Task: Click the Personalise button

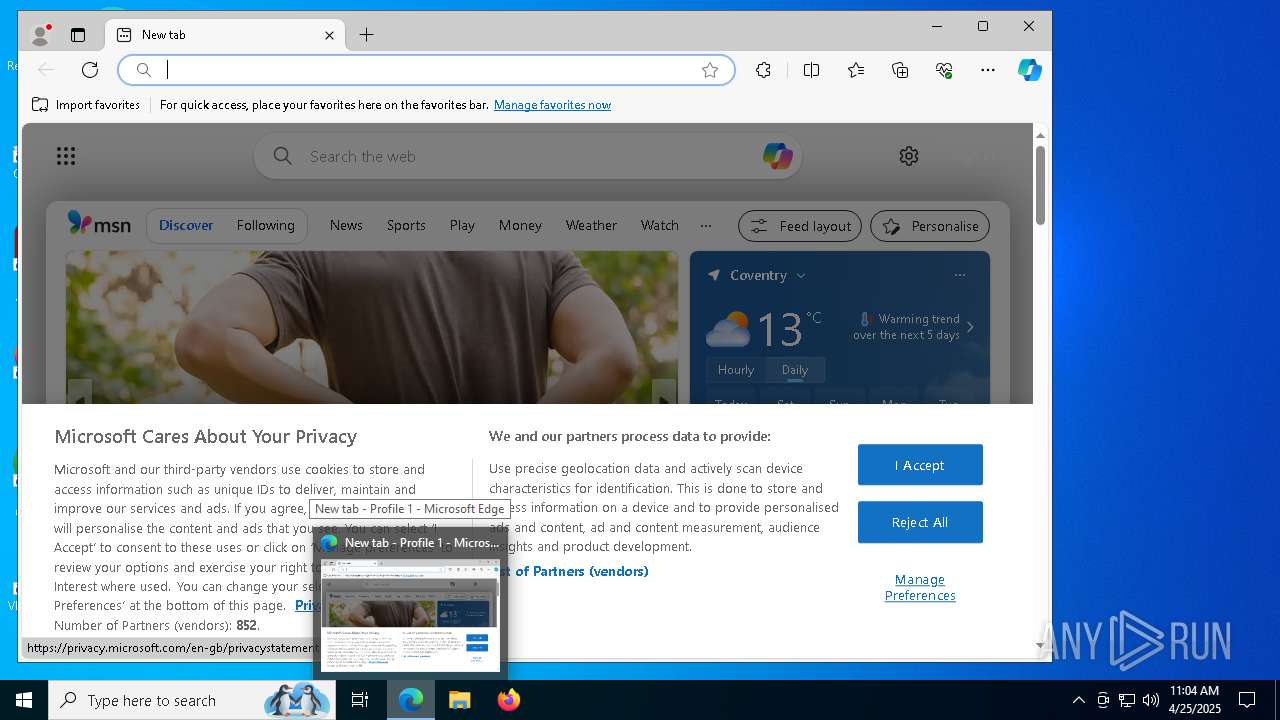Action: tap(930, 226)
